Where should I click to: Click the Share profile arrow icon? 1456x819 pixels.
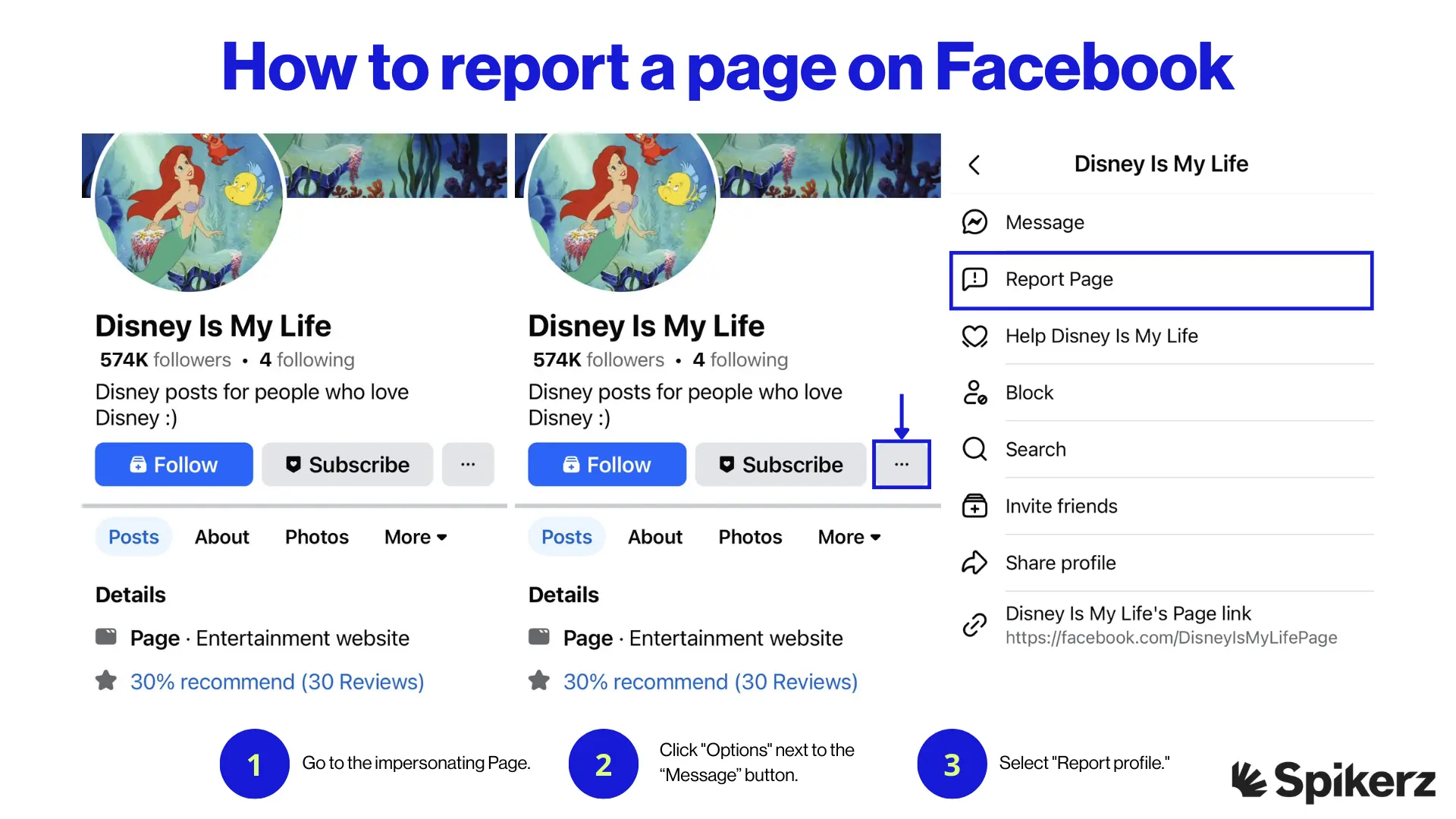point(974,563)
